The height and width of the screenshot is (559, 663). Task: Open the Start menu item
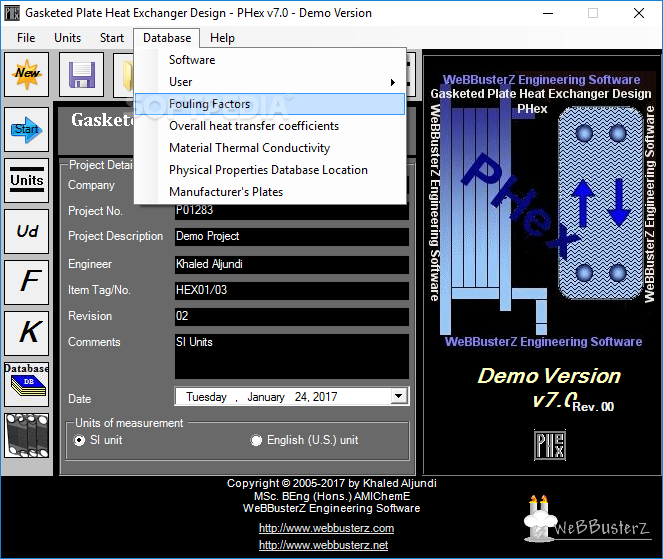112,38
